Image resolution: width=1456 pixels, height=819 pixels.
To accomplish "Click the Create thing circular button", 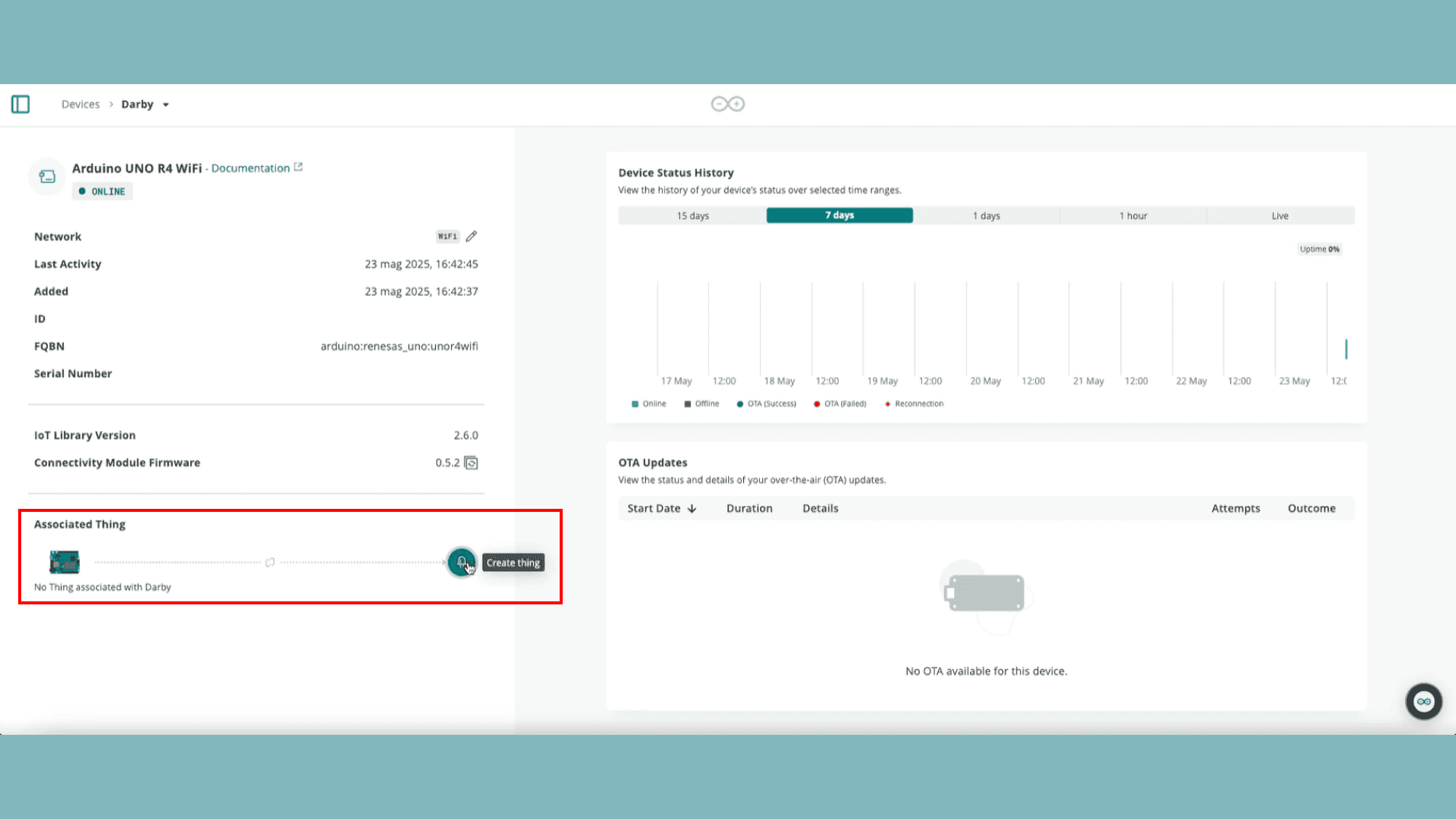I will 461,562.
